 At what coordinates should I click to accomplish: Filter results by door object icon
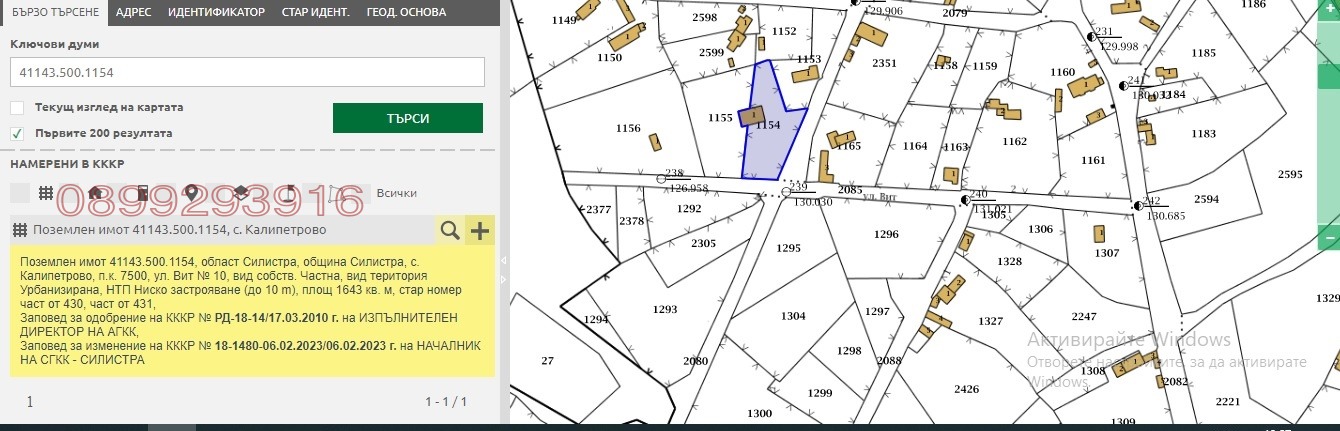143,193
